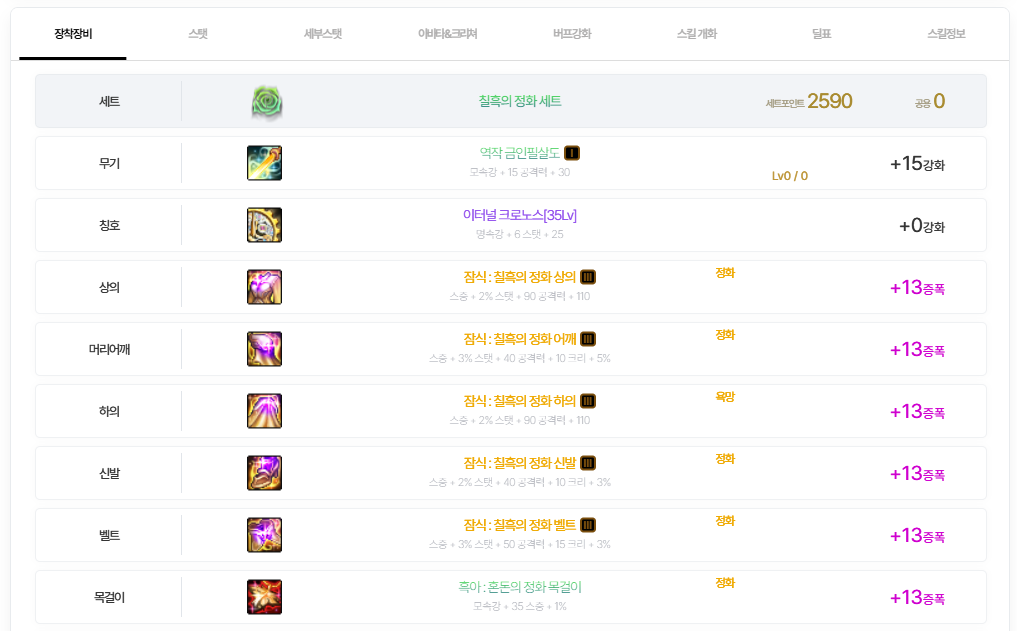Switch to the 버프강화 tab
The width and height of the screenshot is (1017, 631).
pyautogui.click(x=572, y=34)
